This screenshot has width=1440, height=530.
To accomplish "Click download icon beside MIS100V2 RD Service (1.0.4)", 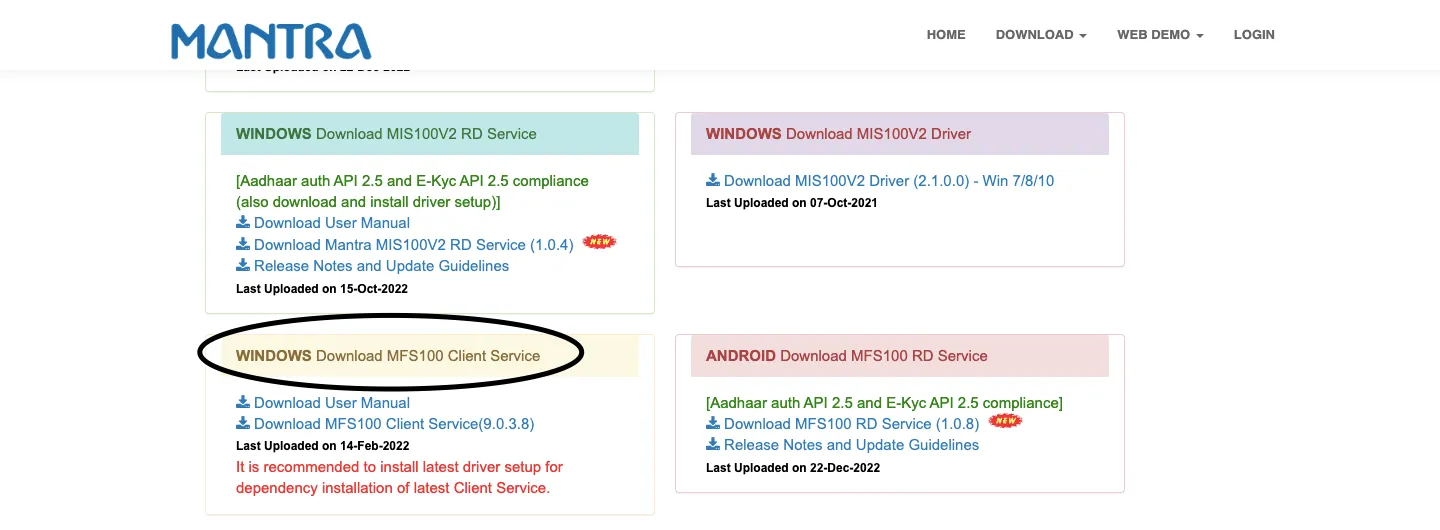I will (243, 244).
